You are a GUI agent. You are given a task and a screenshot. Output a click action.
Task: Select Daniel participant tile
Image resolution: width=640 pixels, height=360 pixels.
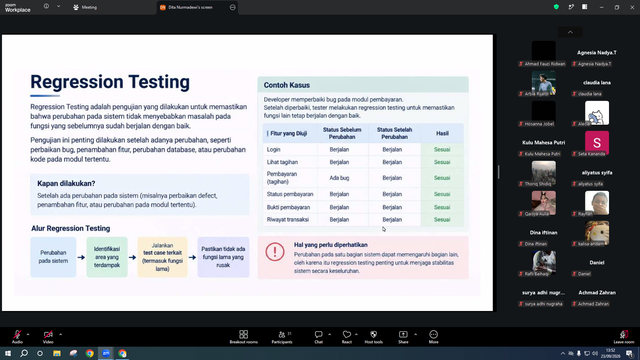pos(597,265)
